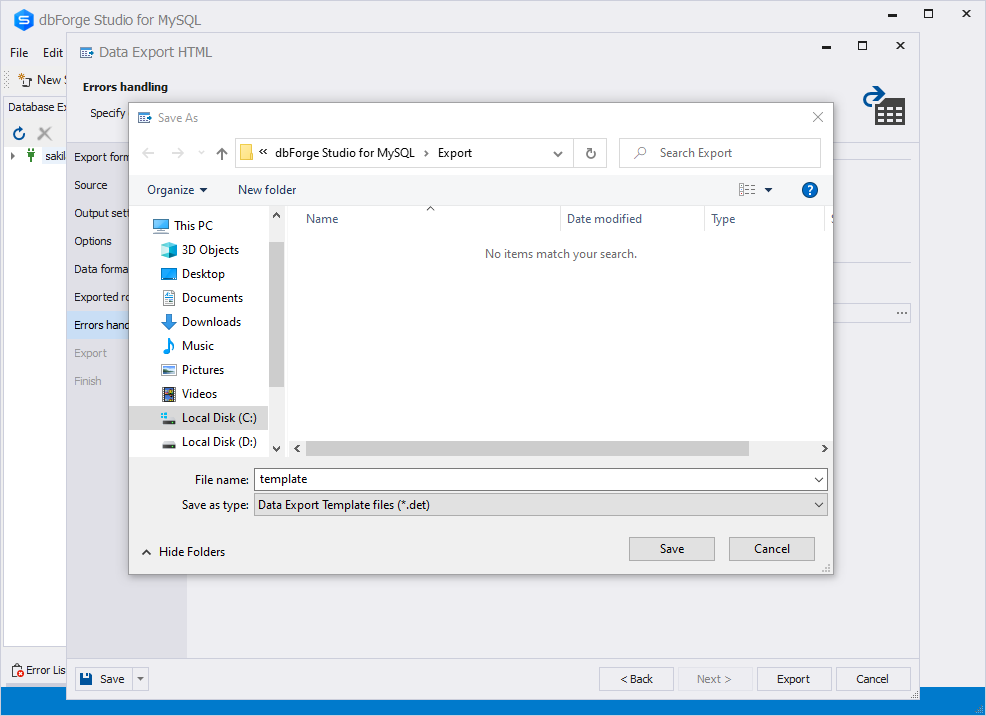Select Desktop in navigation pane
The image size is (986, 716).
(194, 274)
